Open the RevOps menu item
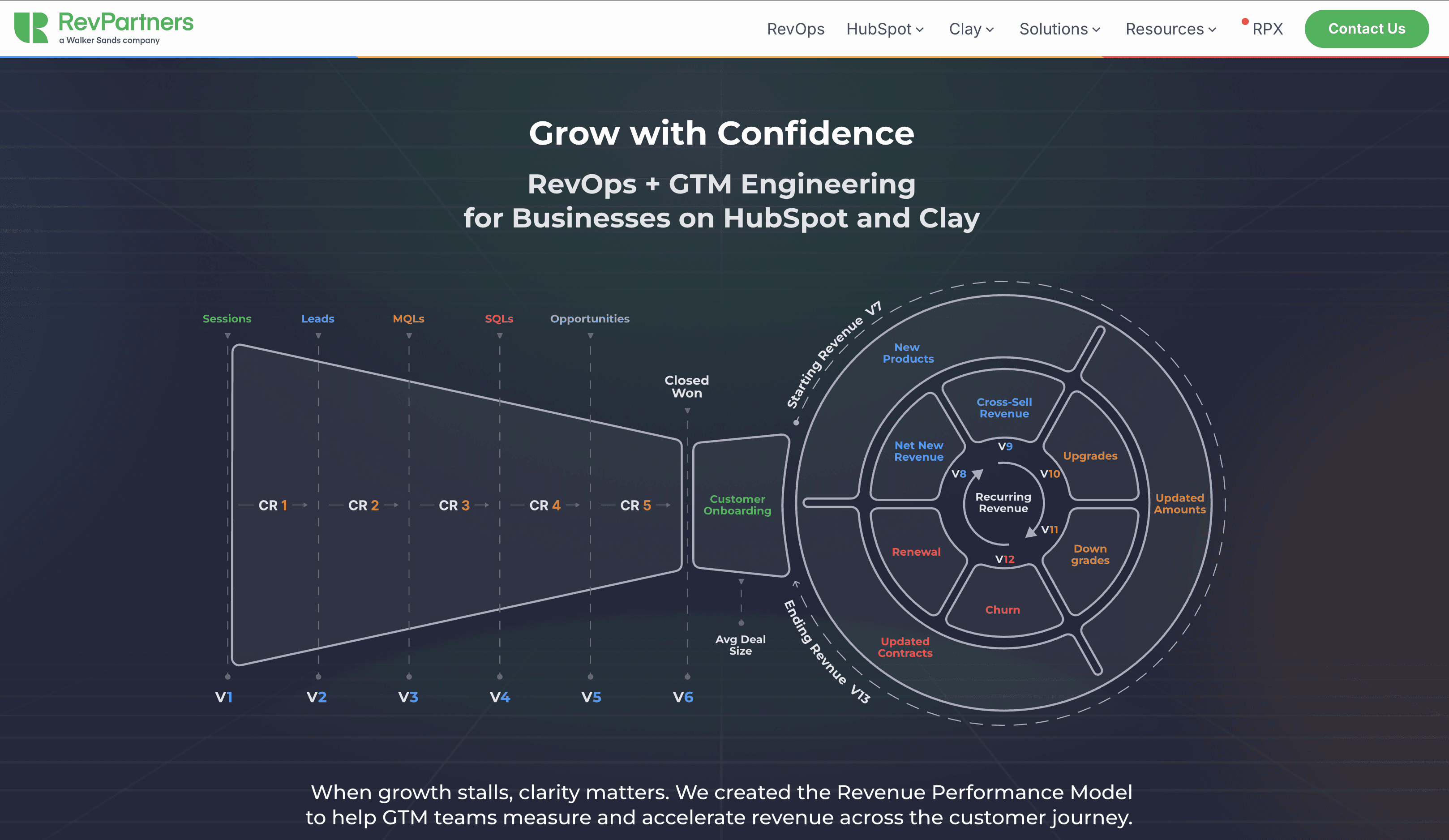 click(x=795, y=29)
